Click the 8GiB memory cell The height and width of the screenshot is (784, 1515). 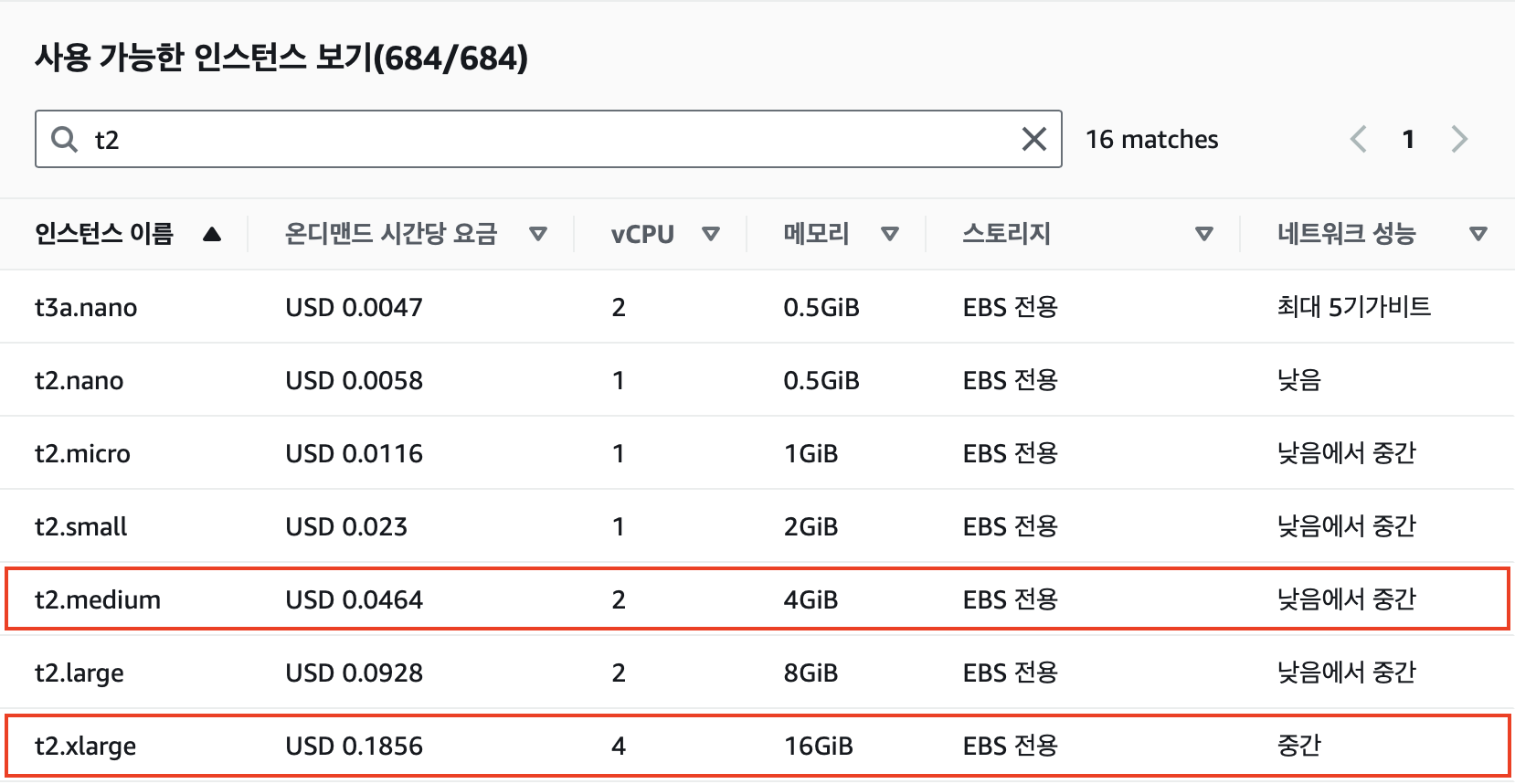810,673
